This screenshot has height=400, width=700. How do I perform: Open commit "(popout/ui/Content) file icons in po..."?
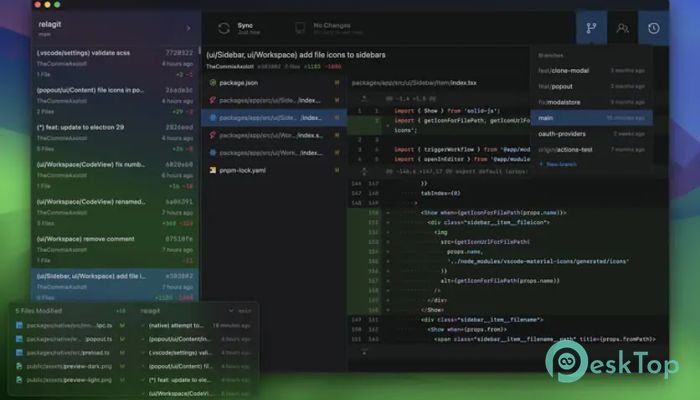coord(115,101)
